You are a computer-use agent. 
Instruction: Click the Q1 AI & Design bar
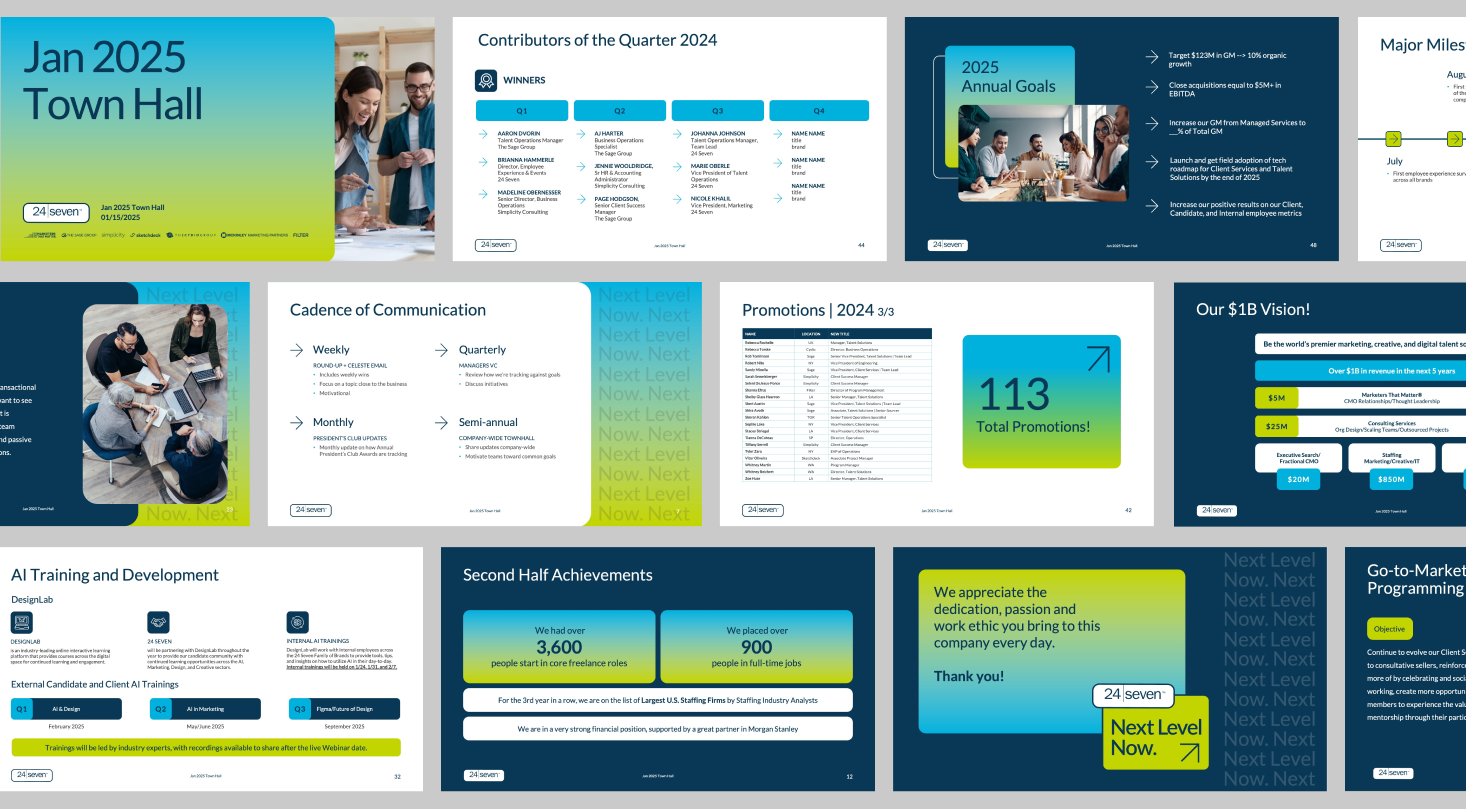[67, 709]
